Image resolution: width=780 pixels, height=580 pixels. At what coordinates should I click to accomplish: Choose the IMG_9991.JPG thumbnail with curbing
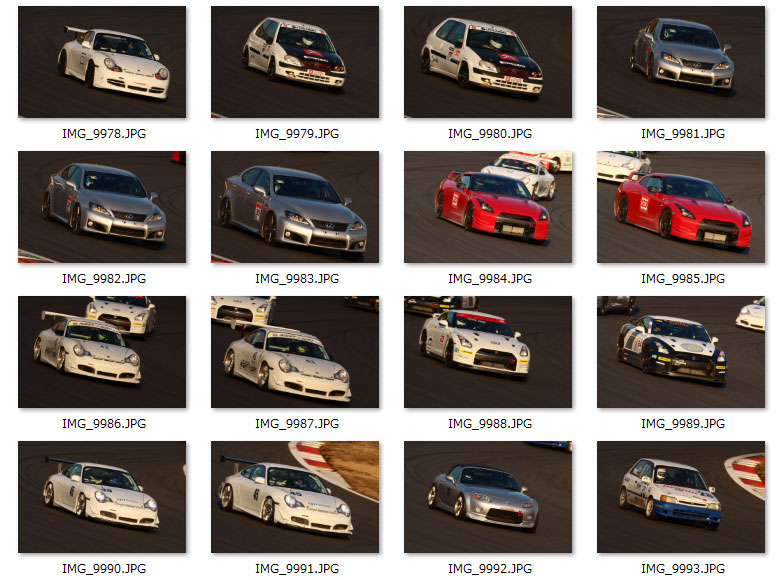[x=295, y=497]
